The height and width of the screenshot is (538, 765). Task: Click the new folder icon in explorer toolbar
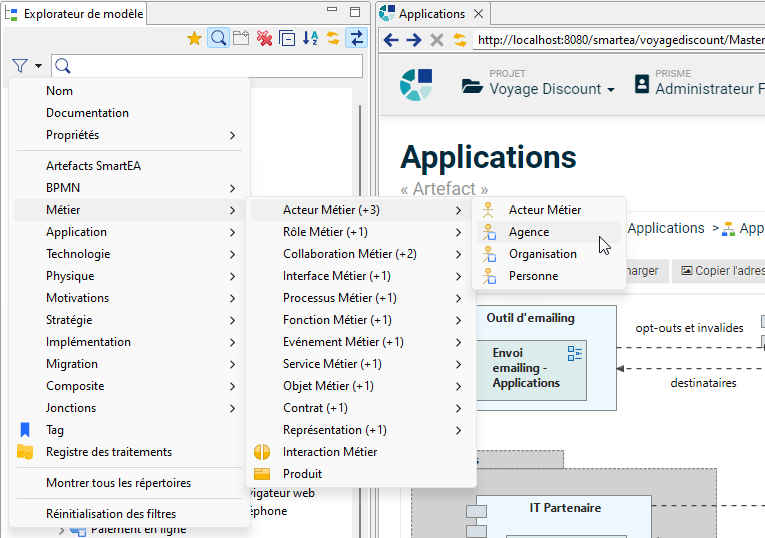point(241,39)
